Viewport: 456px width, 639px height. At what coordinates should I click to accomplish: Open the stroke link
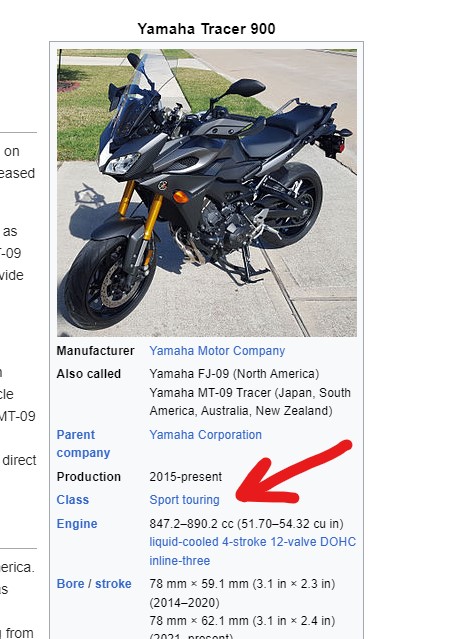113,584
